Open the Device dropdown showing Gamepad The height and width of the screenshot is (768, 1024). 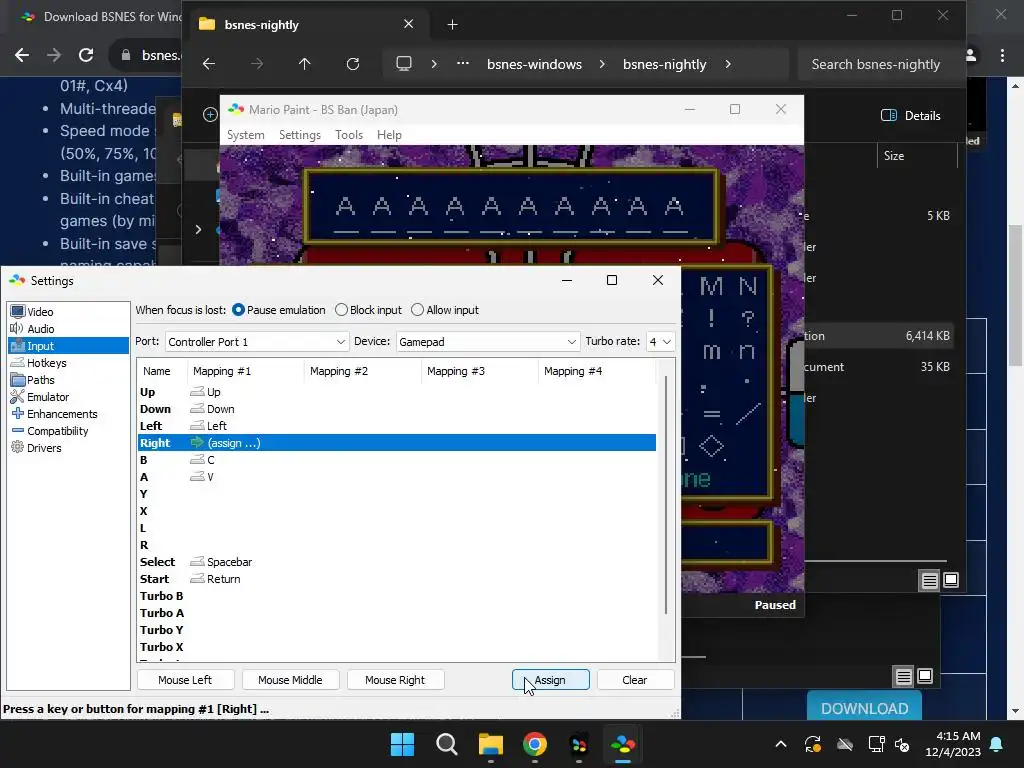[x=488, y=342]
